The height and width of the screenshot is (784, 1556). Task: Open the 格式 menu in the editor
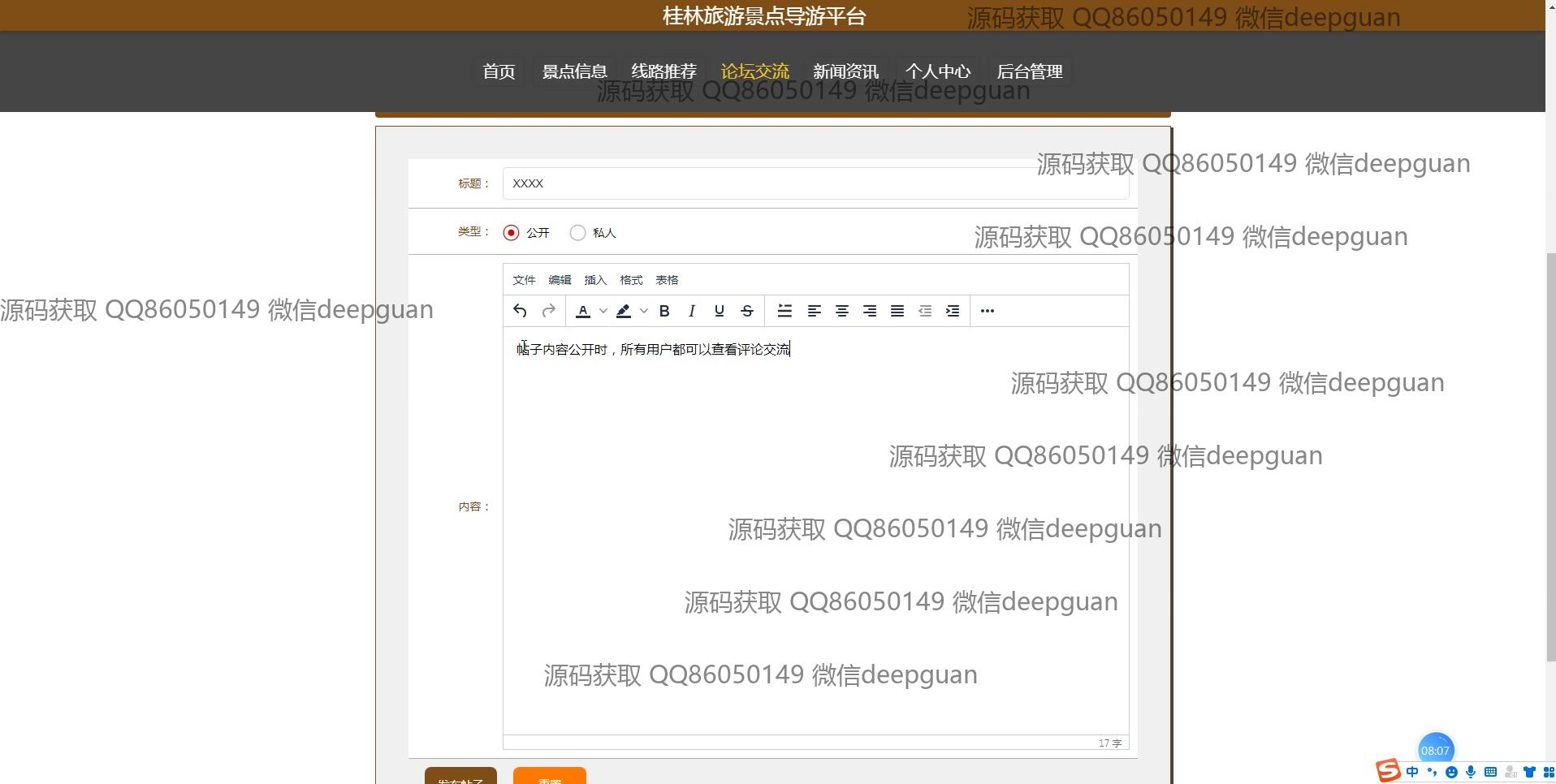[631, 280]
